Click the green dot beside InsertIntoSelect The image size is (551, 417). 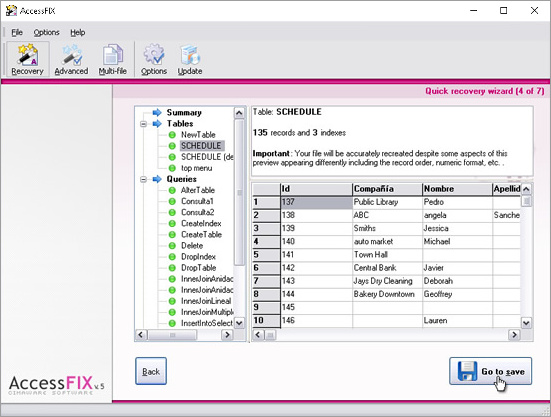[x=172, y=323]
